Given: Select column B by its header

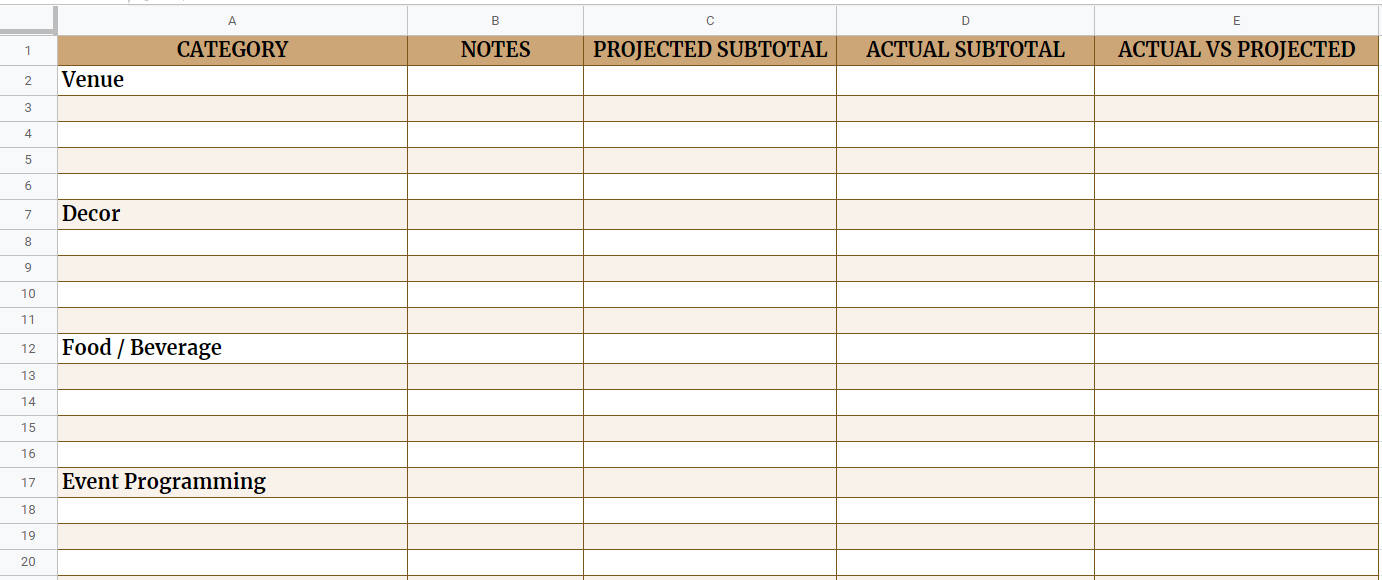Looking at the screenshot, I should pos(494,19).
